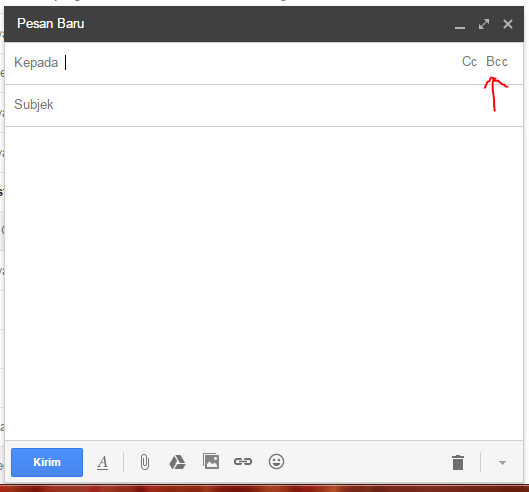Add Bcc recipients
The height and width of the screenshot is (492, 529).
click(x=497, y=62)
